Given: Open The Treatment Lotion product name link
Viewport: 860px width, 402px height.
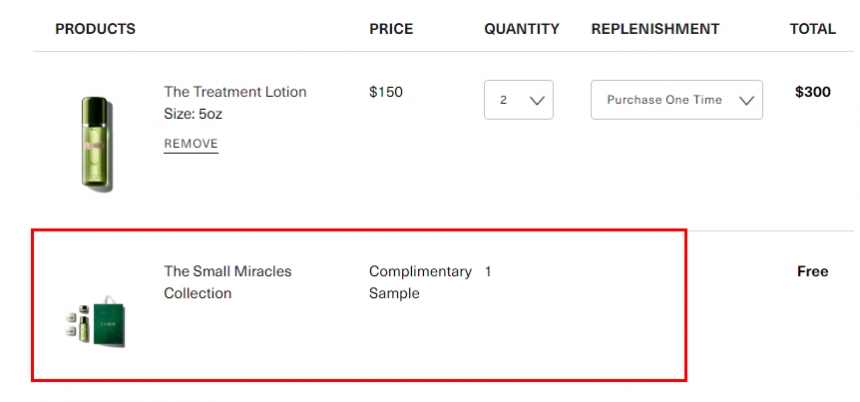Looking at the screenshot, I should click(x=235, y=92).
